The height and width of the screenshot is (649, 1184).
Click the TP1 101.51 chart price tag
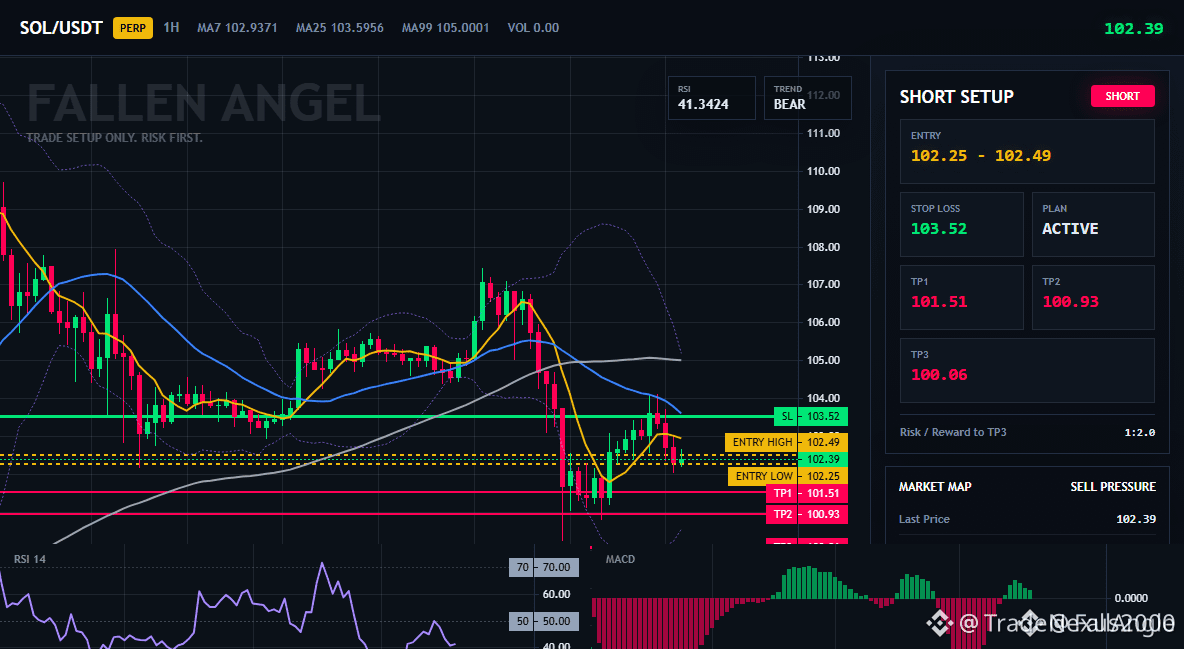806,493
